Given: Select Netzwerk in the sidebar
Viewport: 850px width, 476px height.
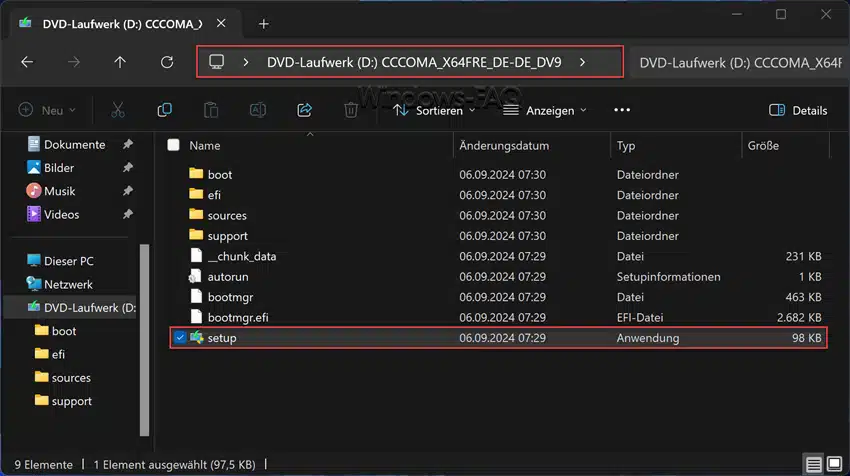Looking at the screenshot, I should coord(68,284).
